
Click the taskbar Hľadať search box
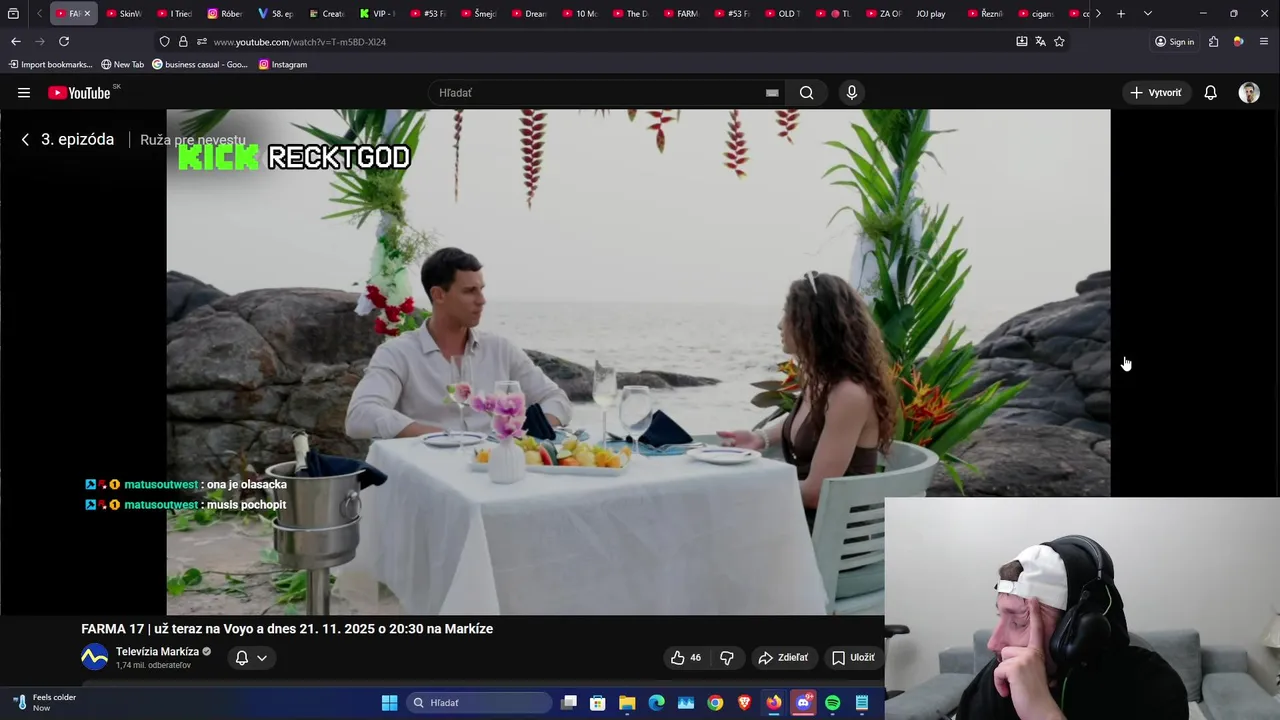click(479, 703)
